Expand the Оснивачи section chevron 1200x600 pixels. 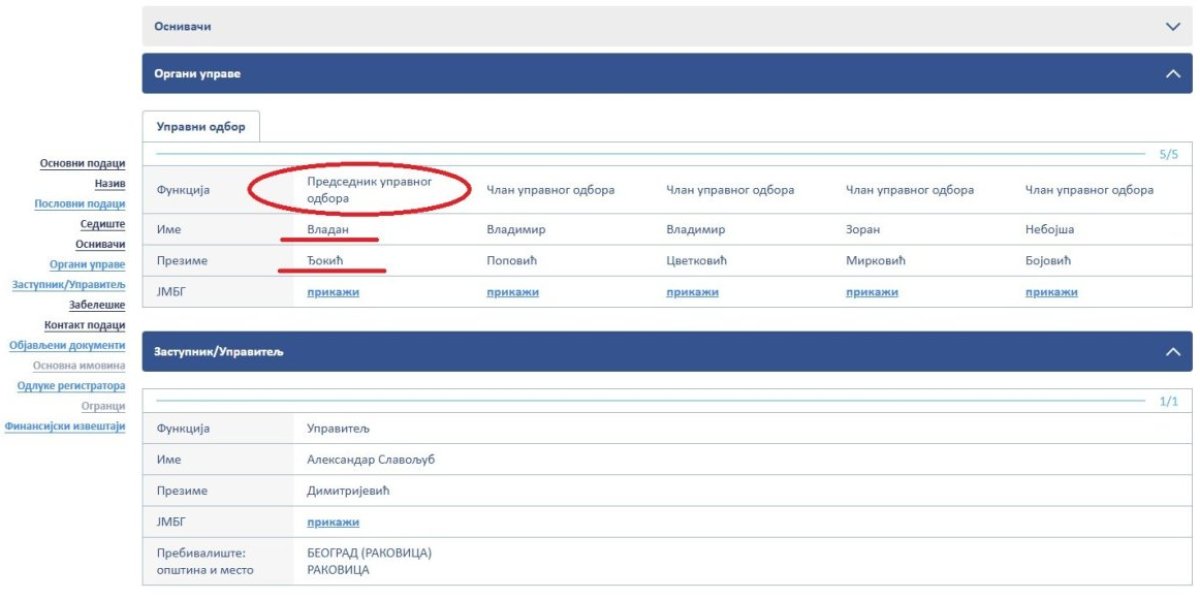[x=1173, y=27]
